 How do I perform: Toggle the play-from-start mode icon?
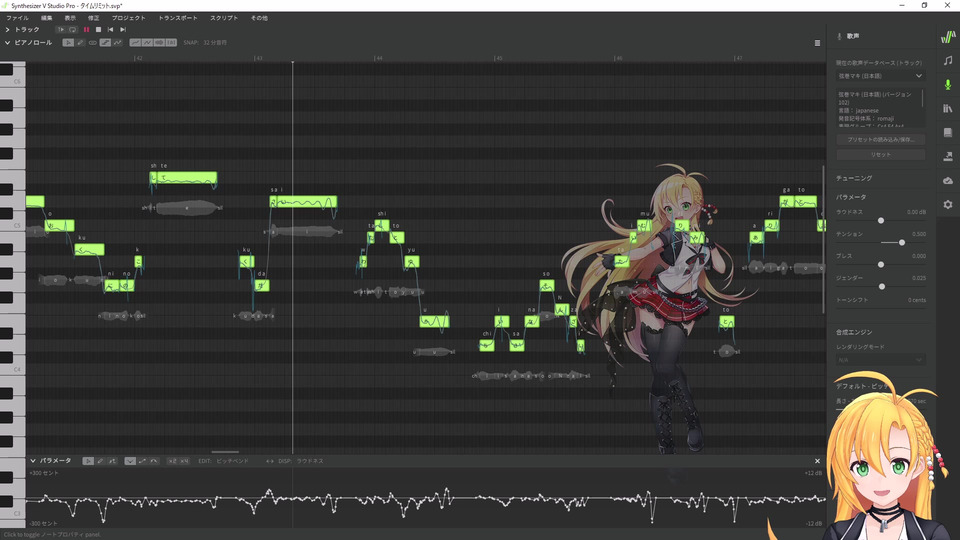(x=60, y=29)
